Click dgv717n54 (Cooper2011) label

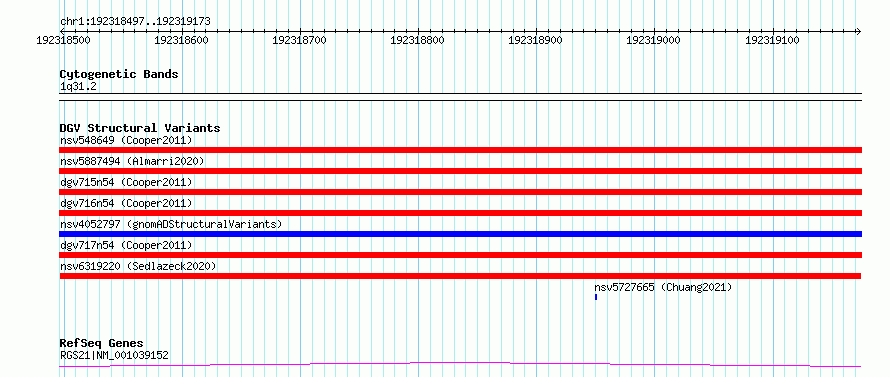coord(126,245)
